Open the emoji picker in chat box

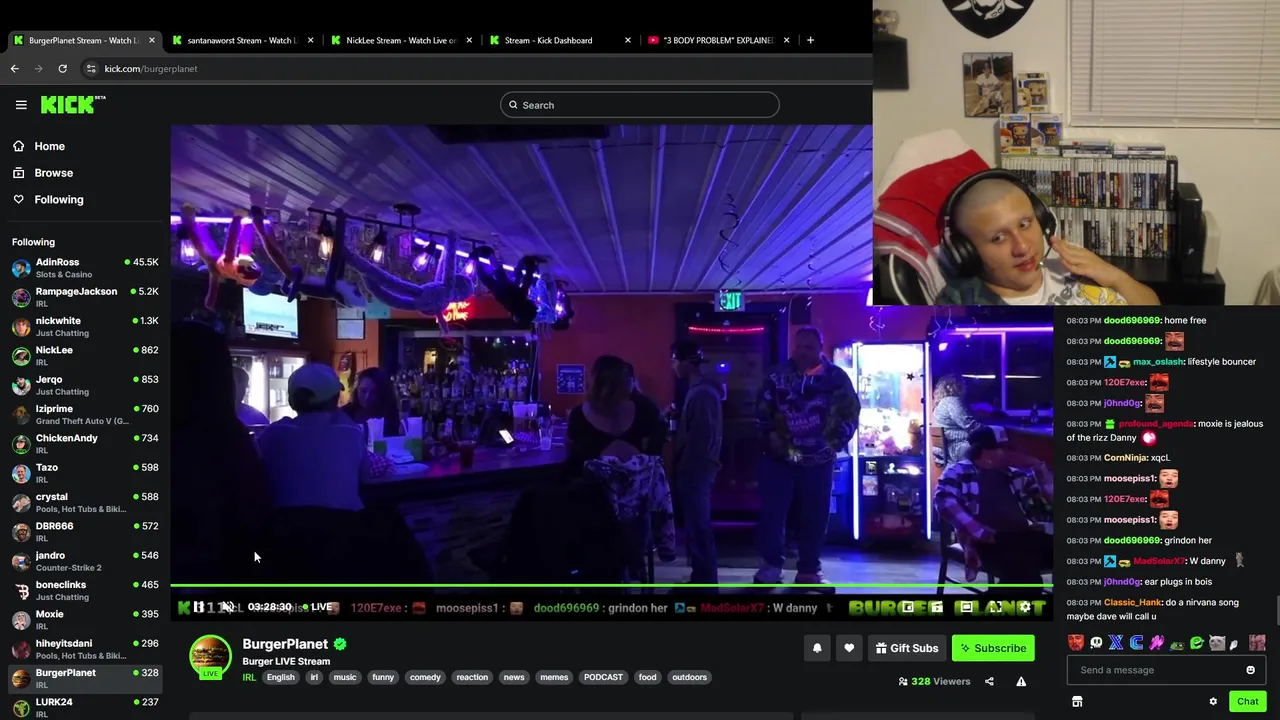coord(1250,670)
